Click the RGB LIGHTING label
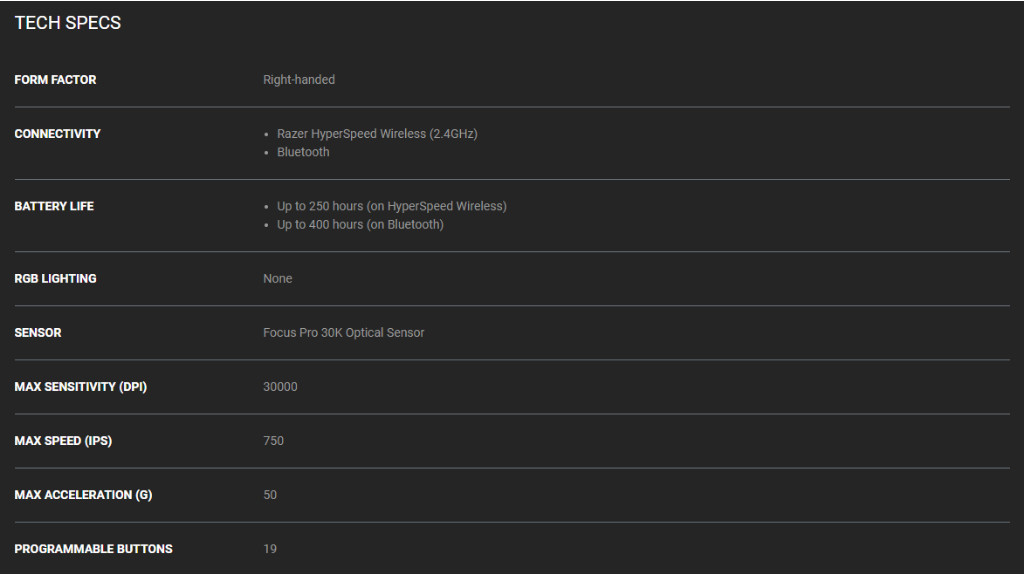The height and width of the screenshot is (575, 1024). tap(55, 279)
